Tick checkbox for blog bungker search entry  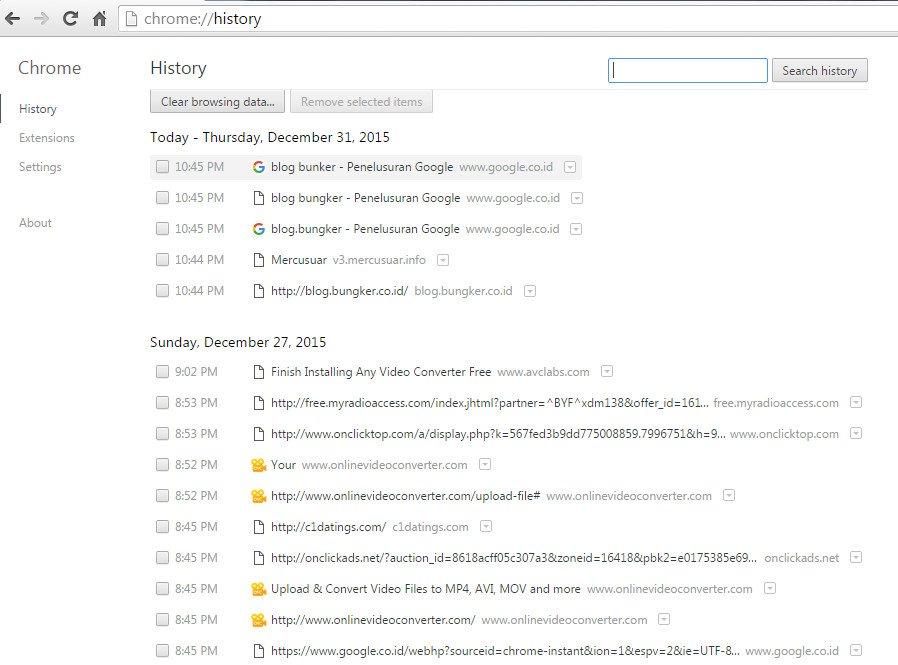point(163,198)
